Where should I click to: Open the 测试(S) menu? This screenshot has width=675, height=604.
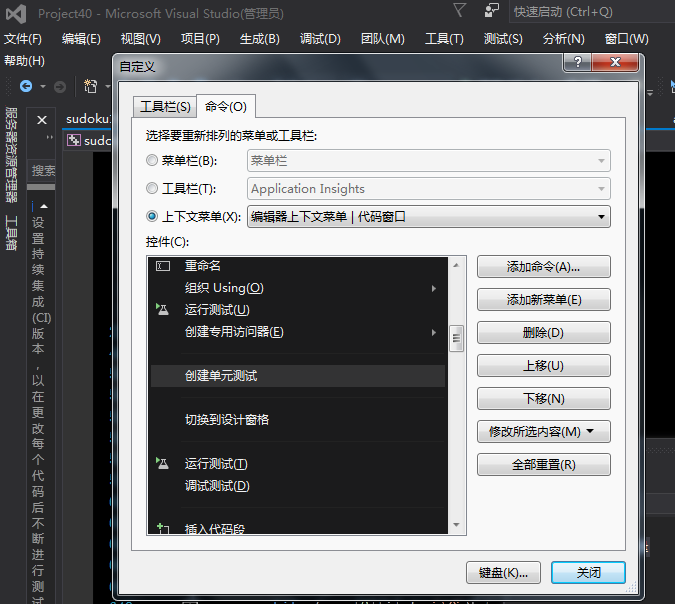[x=503, y=39]
